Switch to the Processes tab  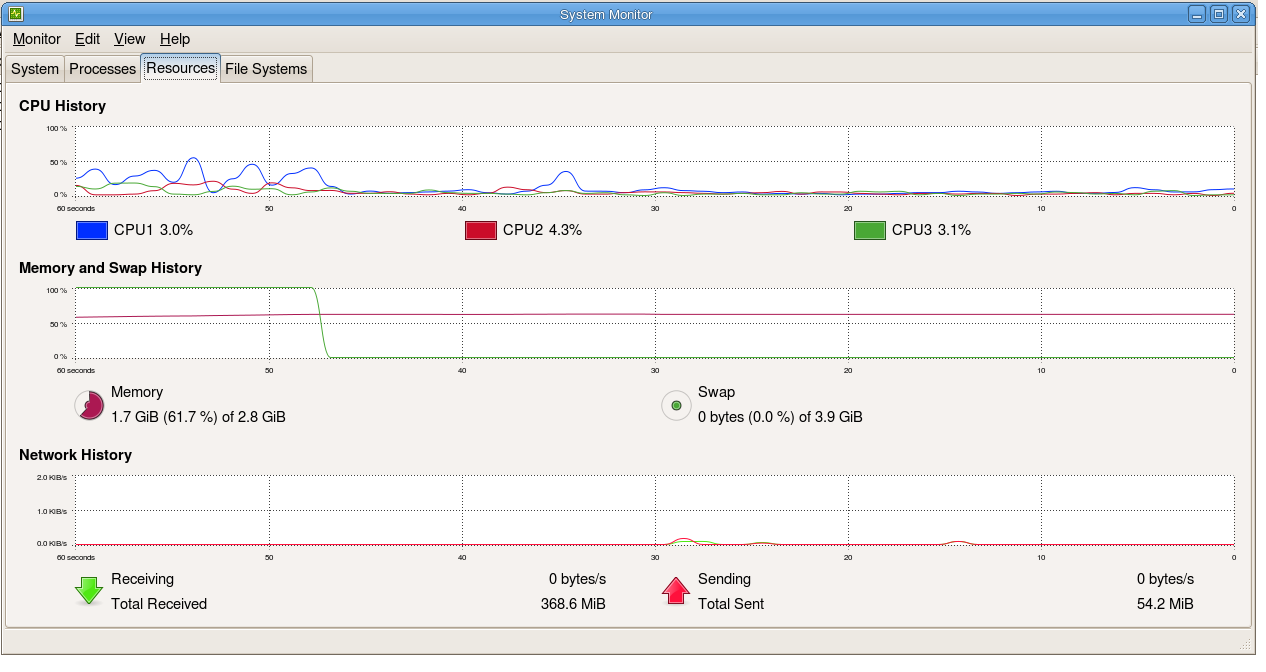pos(101,69)
